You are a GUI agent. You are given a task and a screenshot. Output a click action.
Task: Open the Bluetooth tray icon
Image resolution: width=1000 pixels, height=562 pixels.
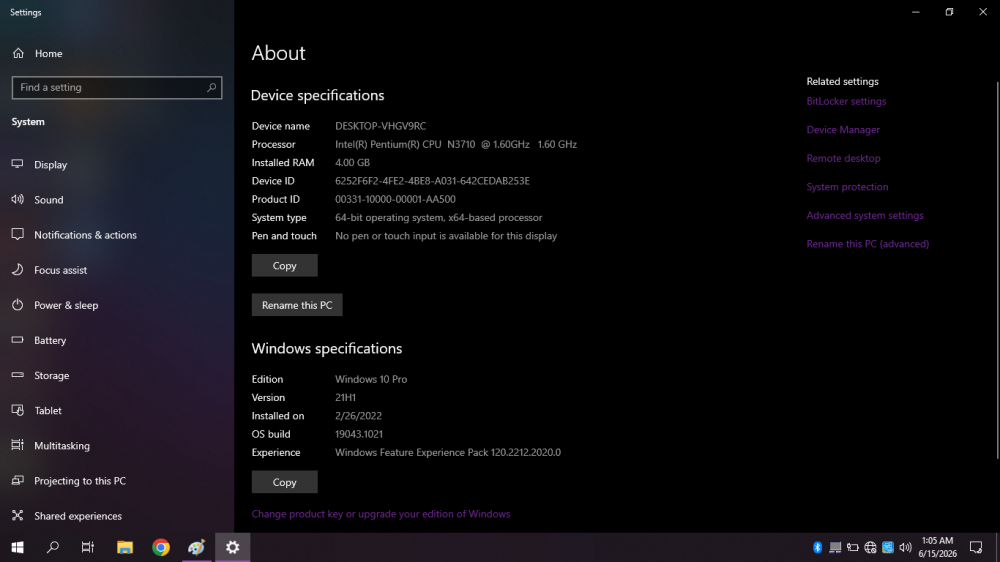[x=818, y=547]
